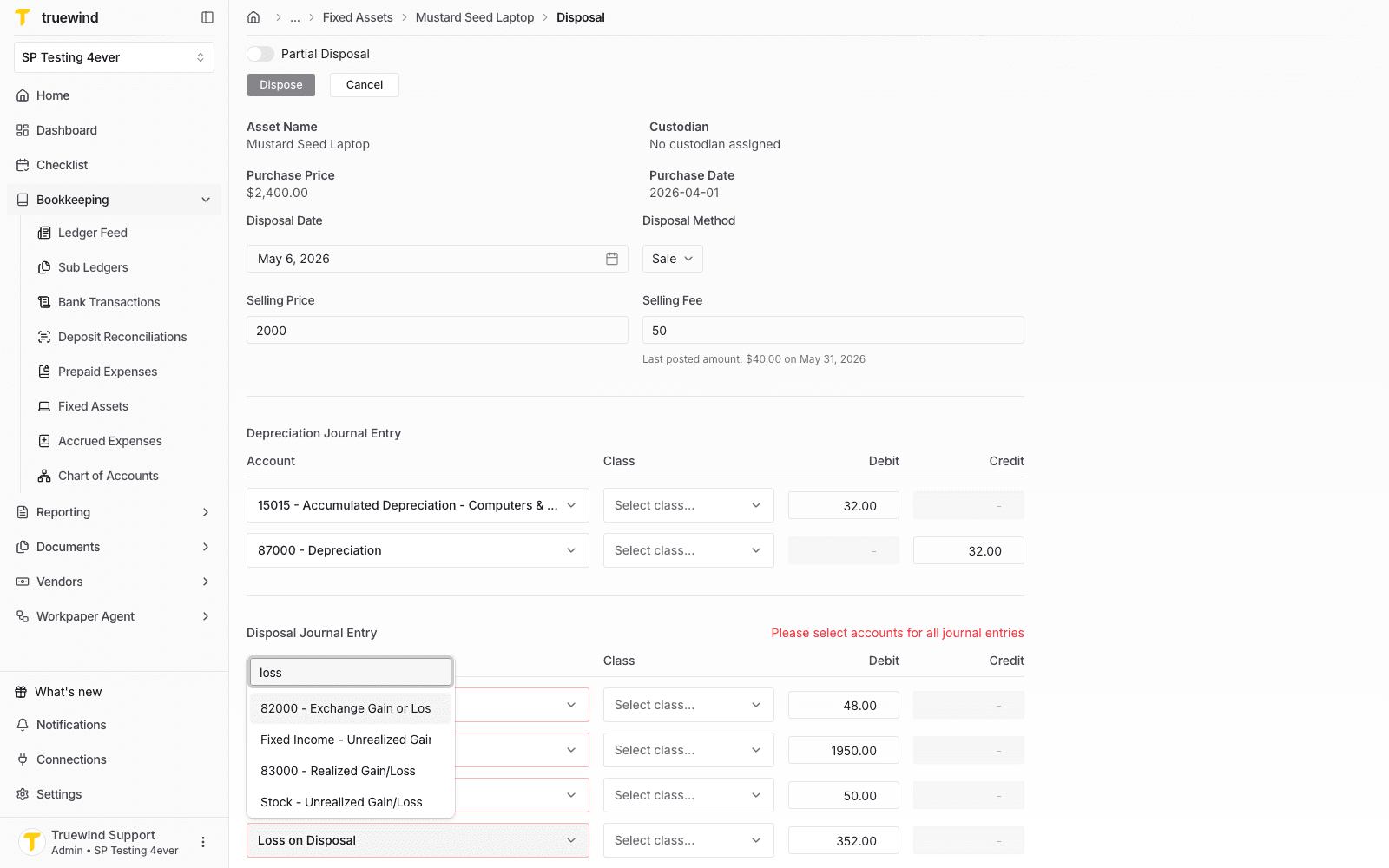Toggle the Partial Disposal switch
Image resolution: width=1389 pixels, height=868 pixels.
click(260, 54)
